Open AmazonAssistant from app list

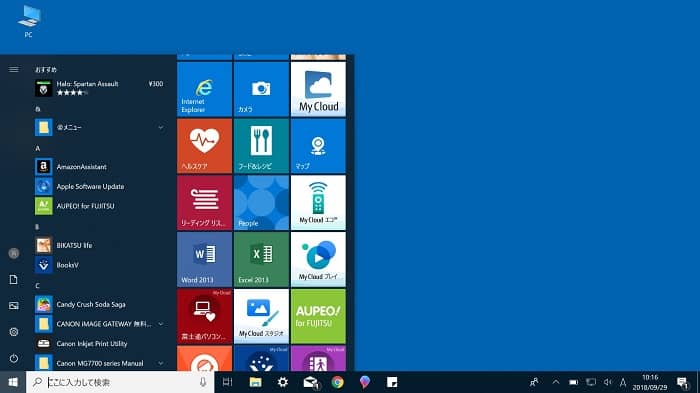click(x=100, y=167)
